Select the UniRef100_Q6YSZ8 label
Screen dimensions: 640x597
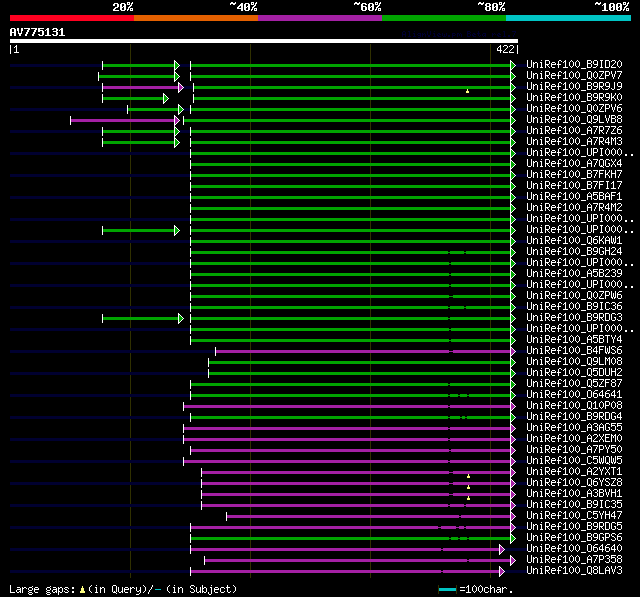pyautogui.click(x=574, y=483)
